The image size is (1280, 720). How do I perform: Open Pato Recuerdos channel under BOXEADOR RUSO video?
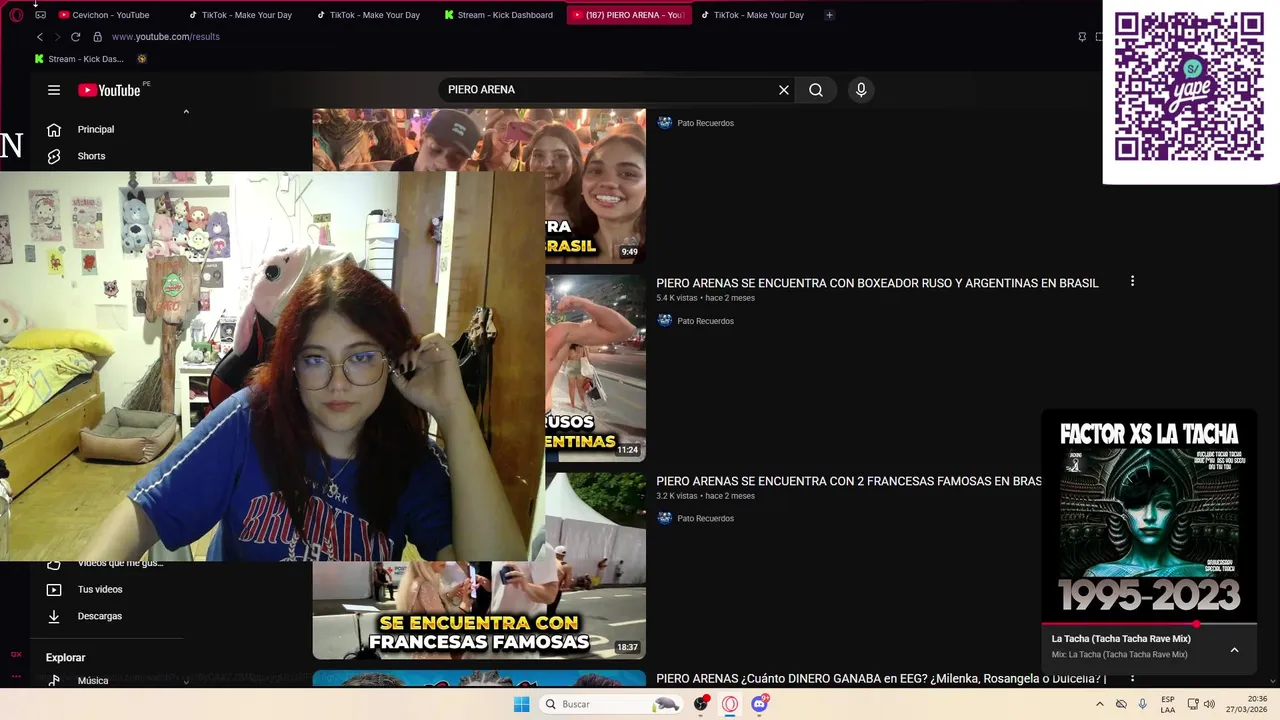[705, 321]
